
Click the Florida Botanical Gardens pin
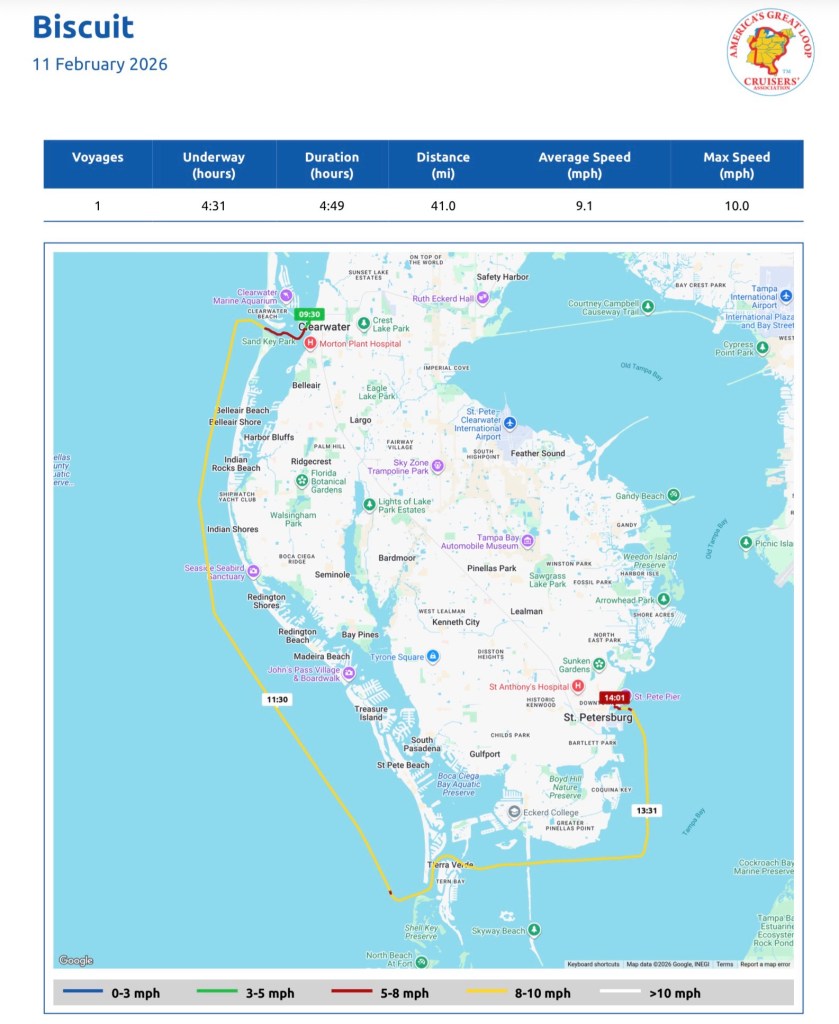pyautogui.click(x=301, y=481)
